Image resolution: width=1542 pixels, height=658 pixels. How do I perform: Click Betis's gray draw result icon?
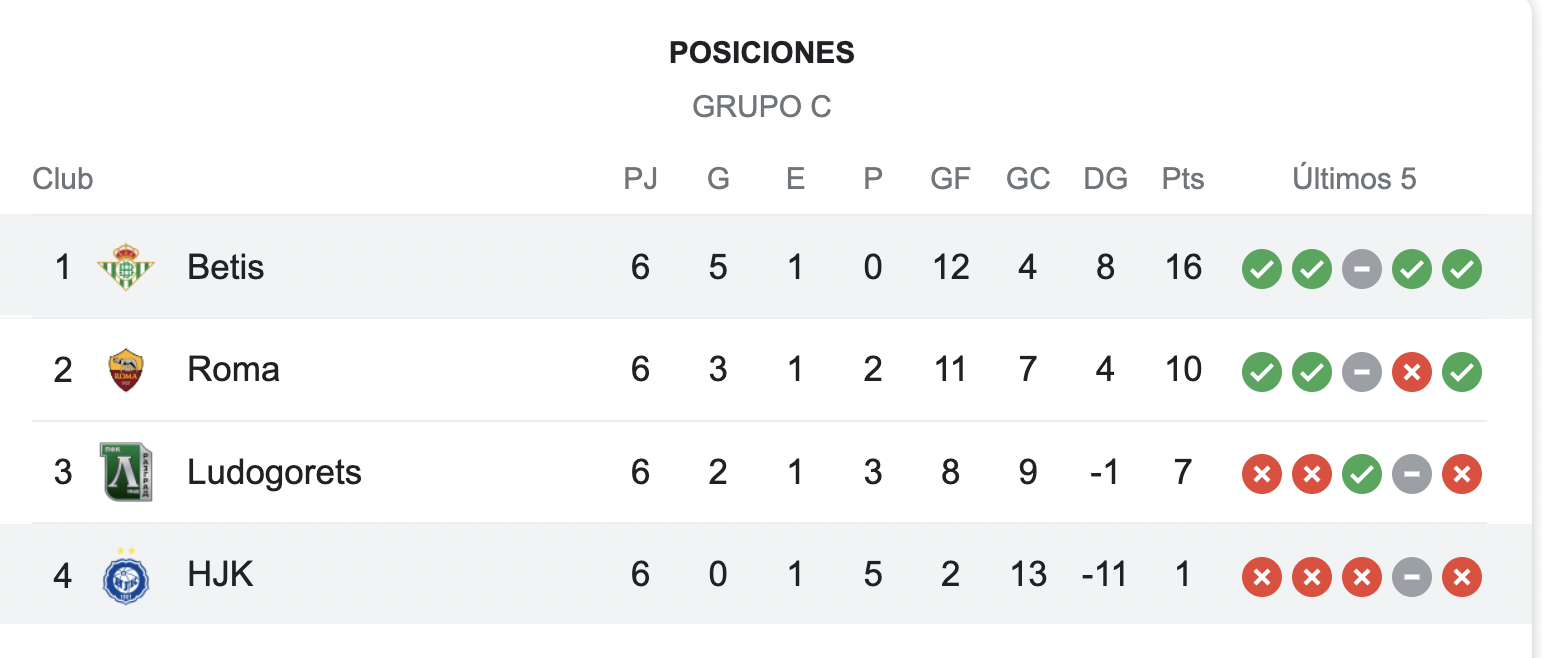(x=1362, y=268)
